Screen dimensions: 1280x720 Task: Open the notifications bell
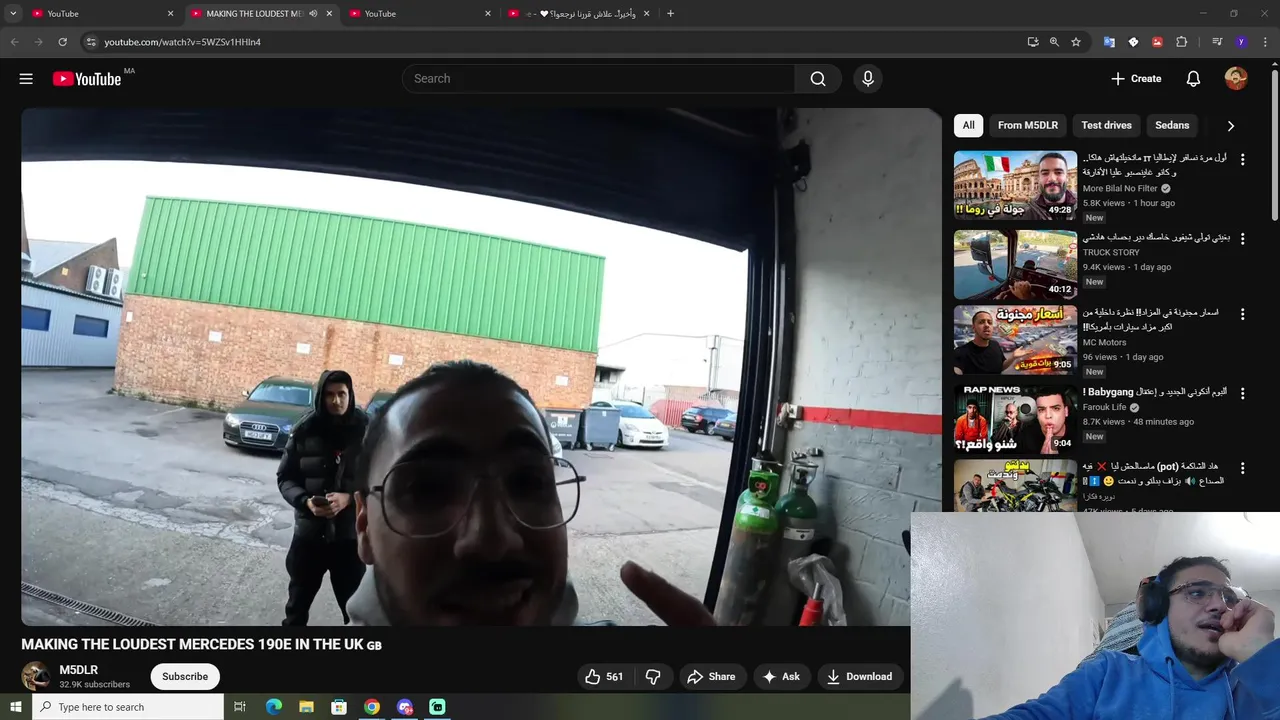click(x=1193, y=79)
